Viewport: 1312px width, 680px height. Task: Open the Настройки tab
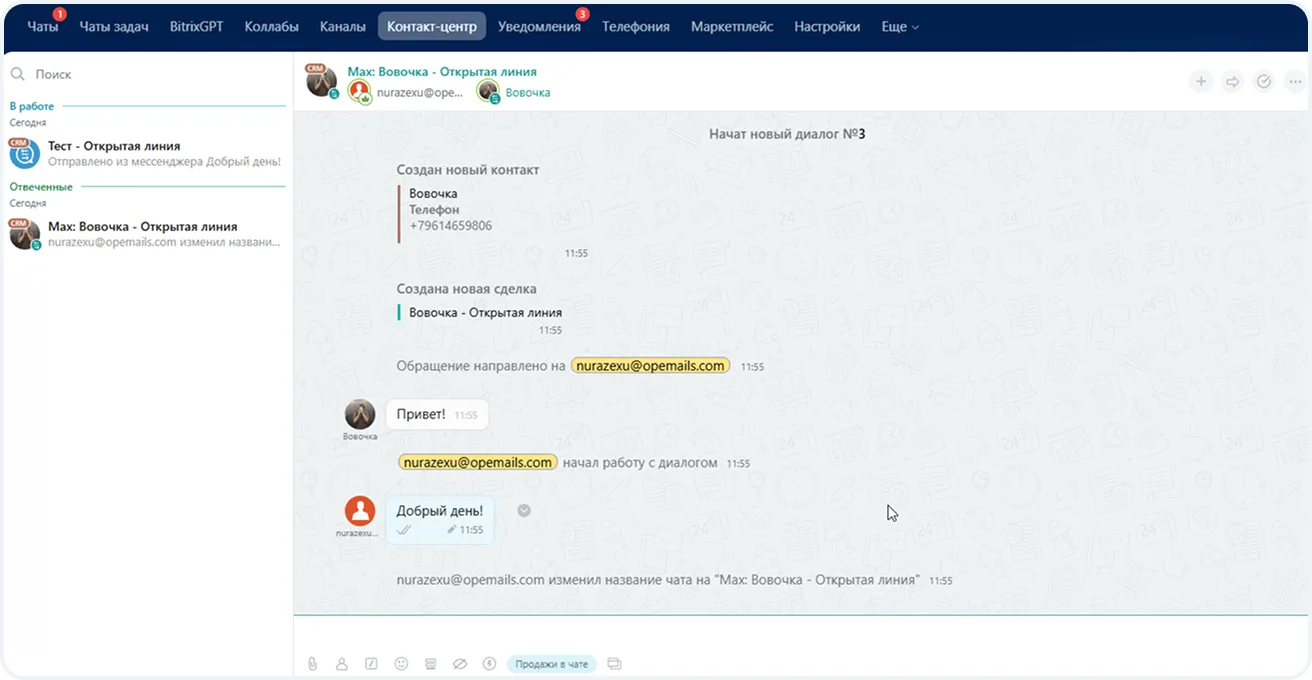pyautogui.click(x=827, y=27)
